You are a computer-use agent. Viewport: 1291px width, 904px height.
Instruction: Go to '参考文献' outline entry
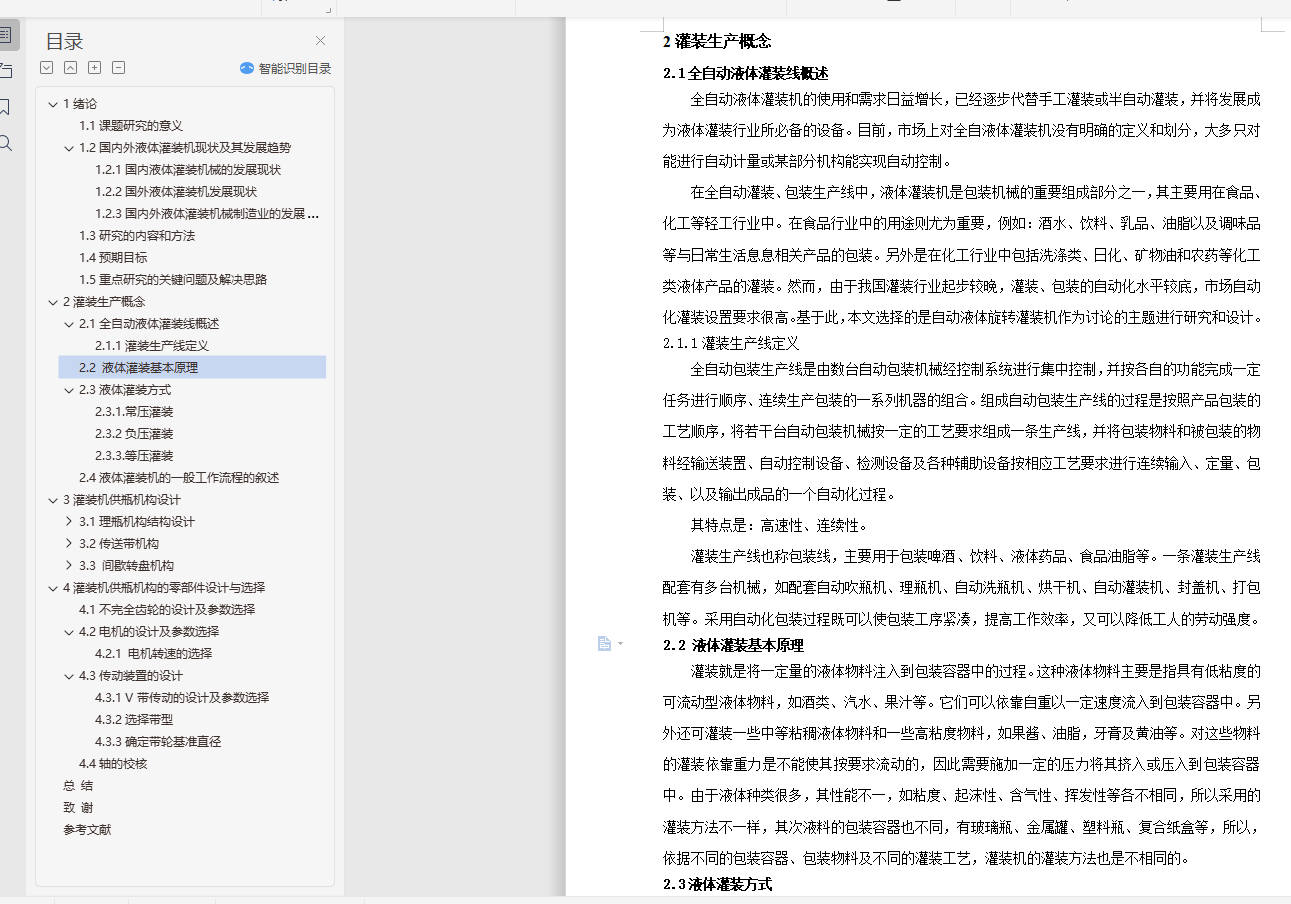click(x=87, y=829)
